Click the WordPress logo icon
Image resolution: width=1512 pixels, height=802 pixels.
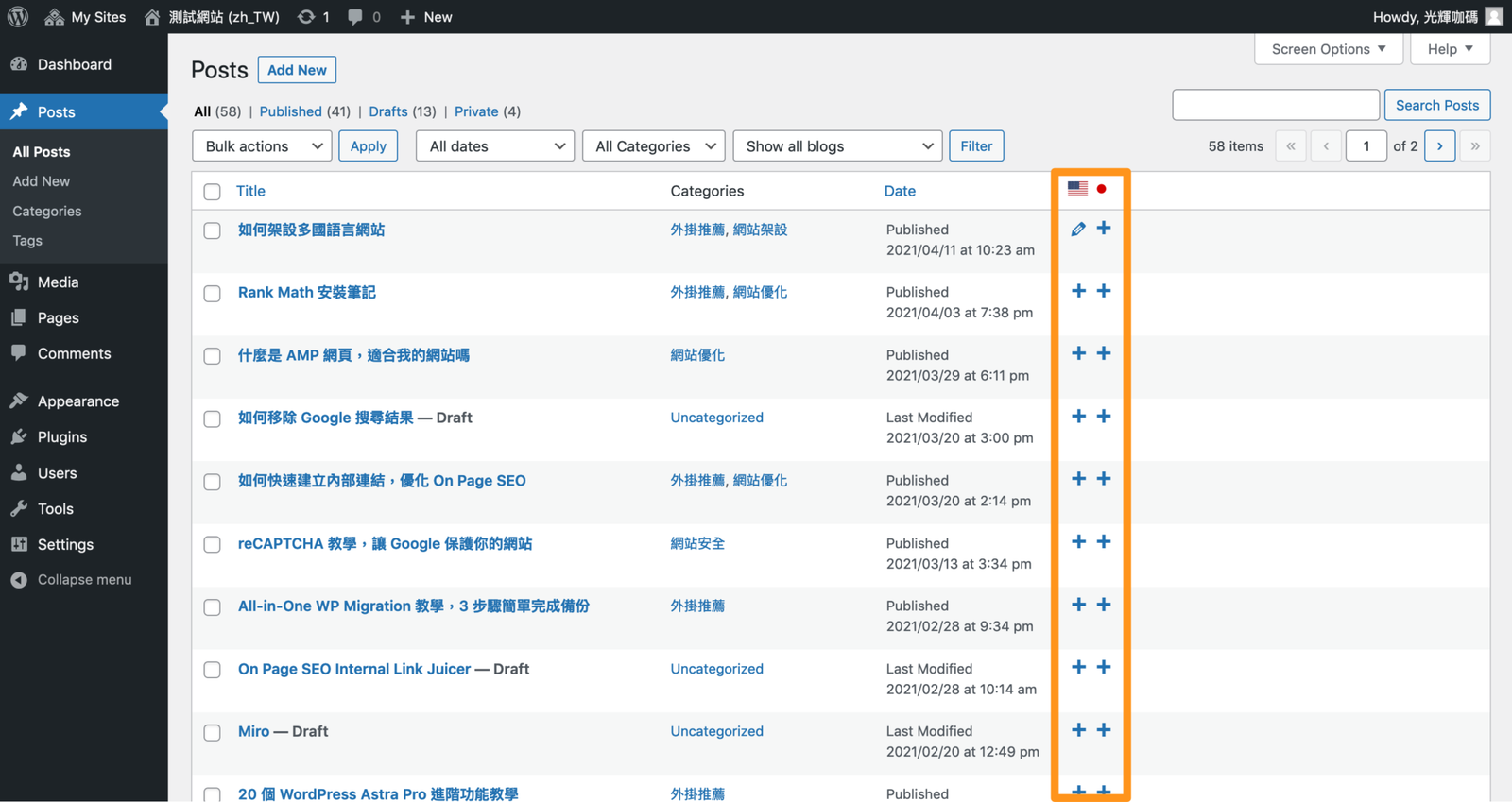coord(18,16)
